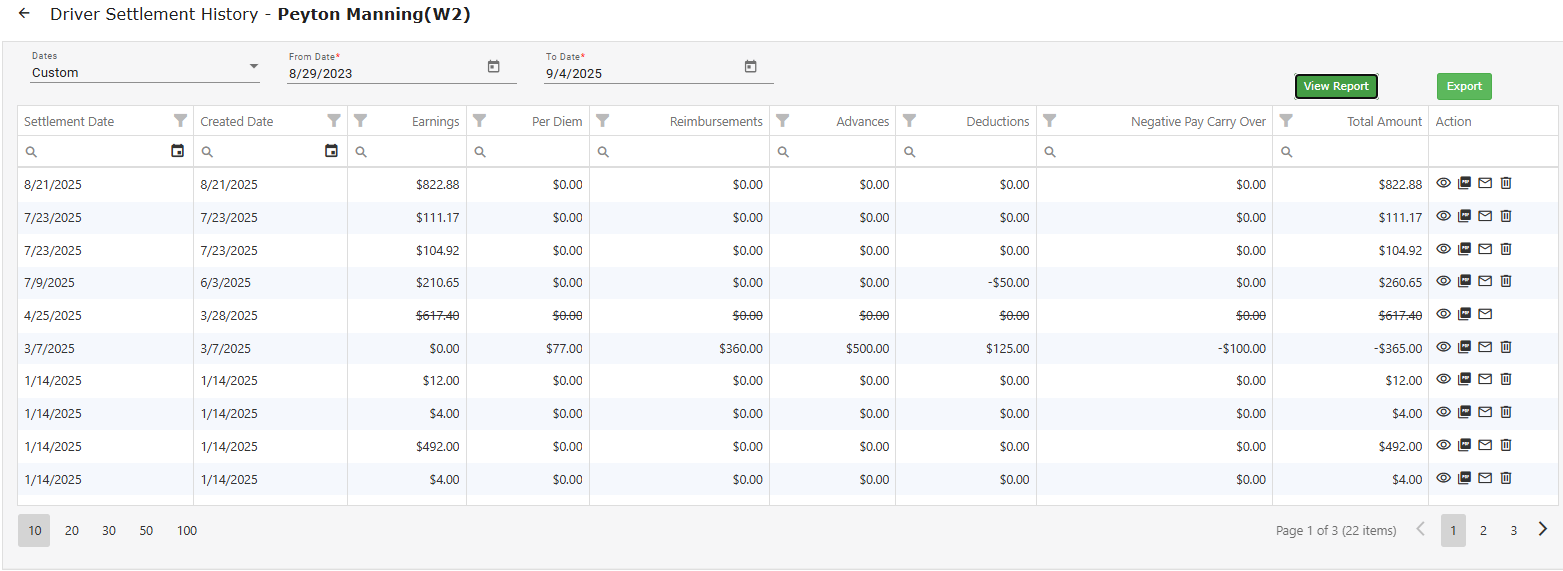1563x571 pixels.
Task: Open the calendar picker for From Date
Action: [493, 67]
